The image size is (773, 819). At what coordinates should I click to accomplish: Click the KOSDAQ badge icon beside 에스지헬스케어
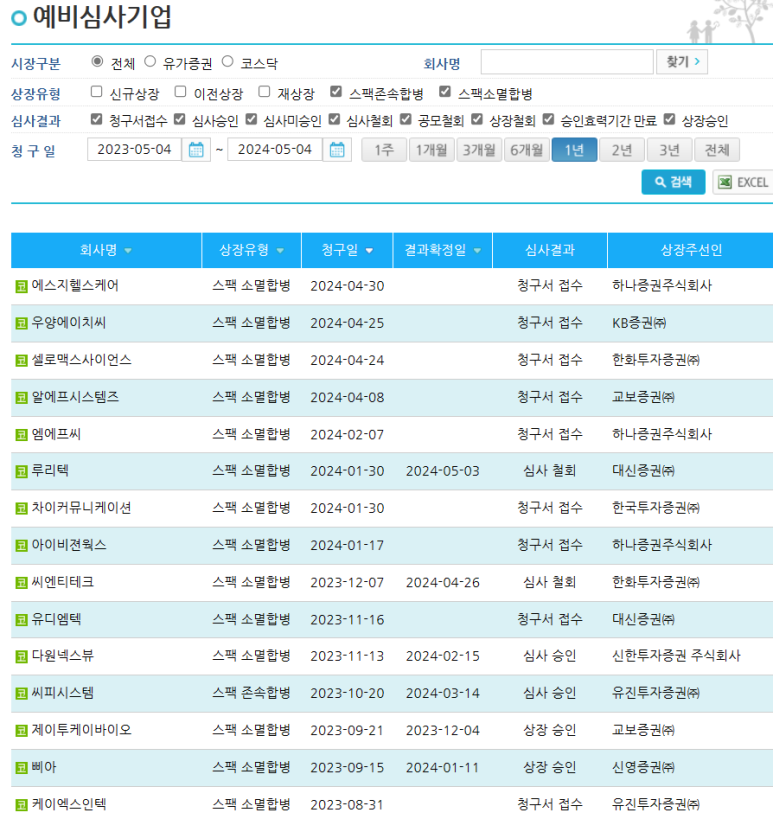pos(21,286)
